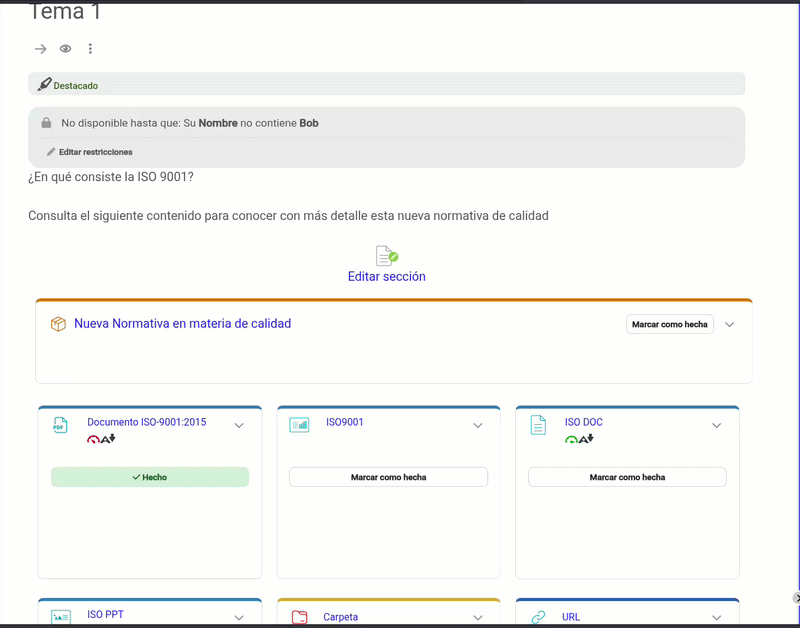Expand the ISO9001 card chevron
800x628 pixels.
(478, 425)
